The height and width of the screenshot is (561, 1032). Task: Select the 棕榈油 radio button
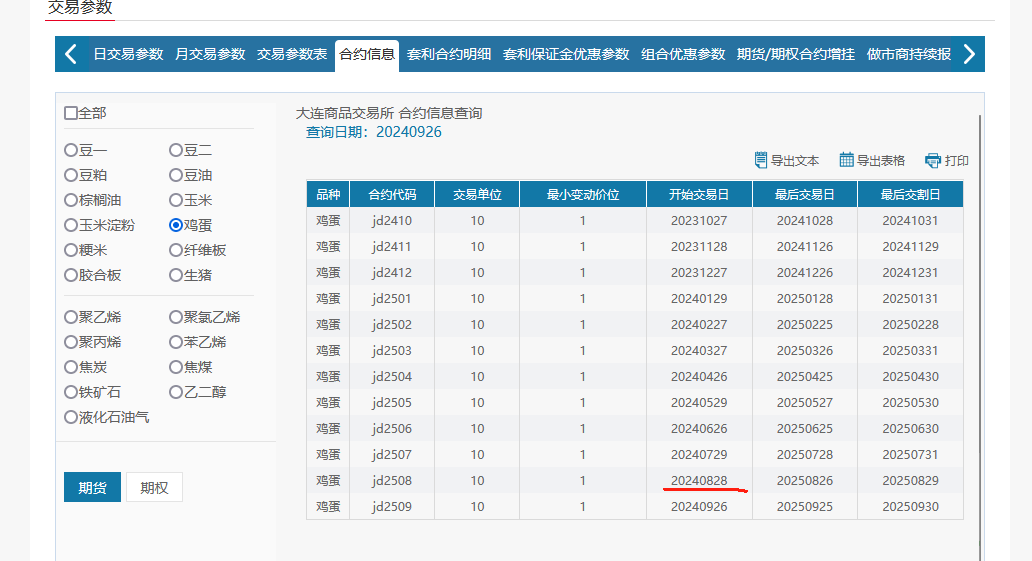[70, 200]
